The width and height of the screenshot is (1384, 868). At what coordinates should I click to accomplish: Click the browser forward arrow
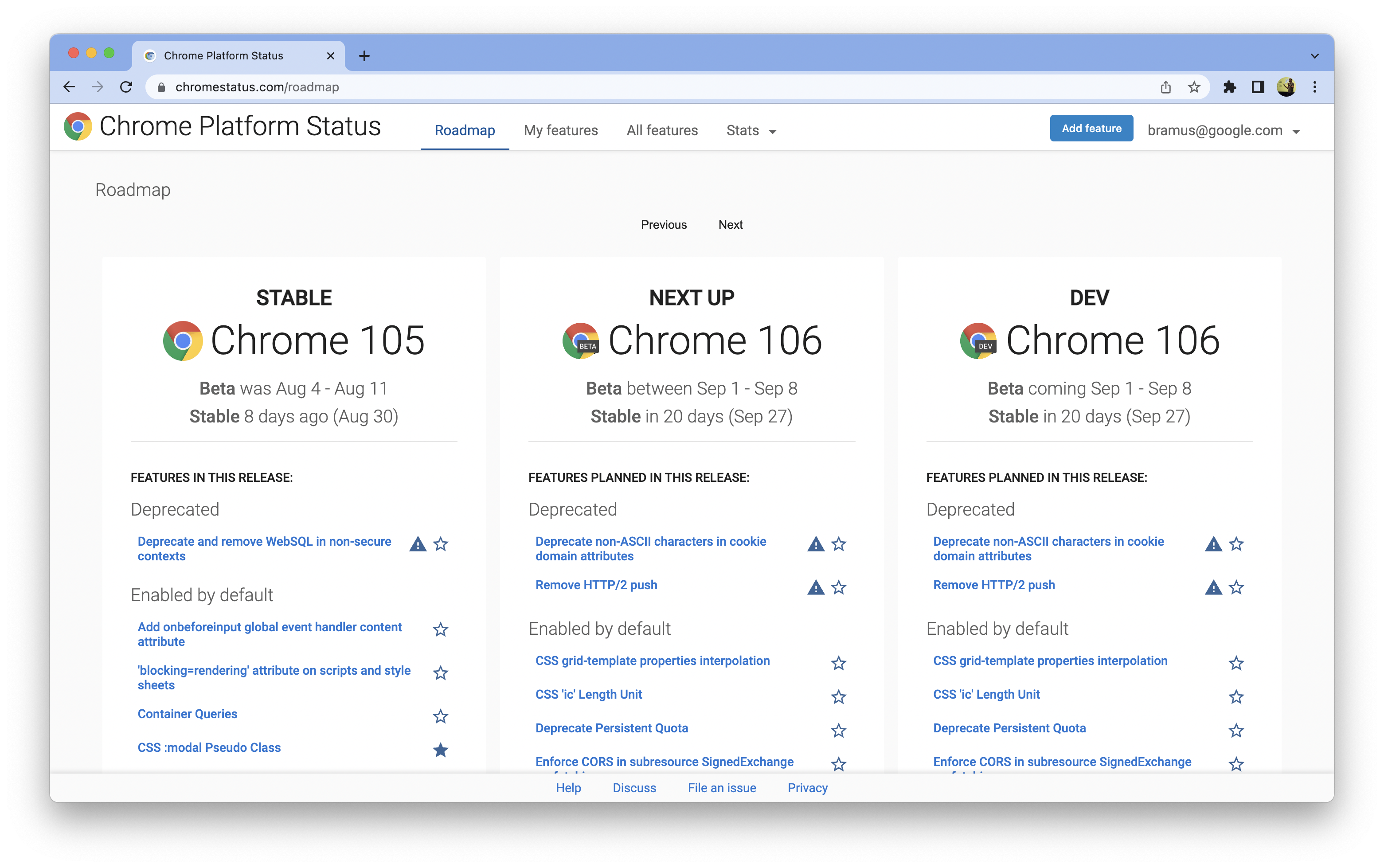pyautogui.click(x=98, y=87)
